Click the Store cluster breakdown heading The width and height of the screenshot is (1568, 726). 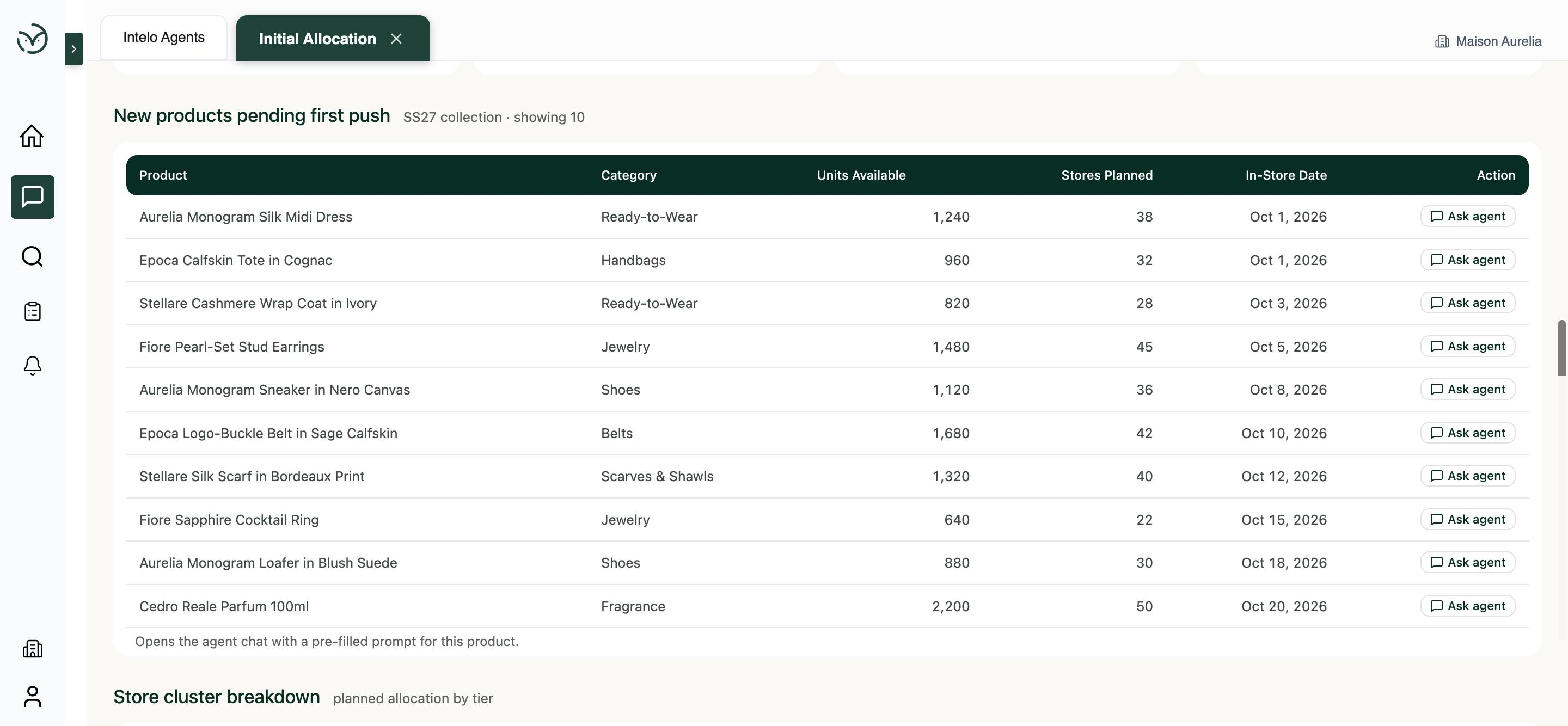coord(217,697)
